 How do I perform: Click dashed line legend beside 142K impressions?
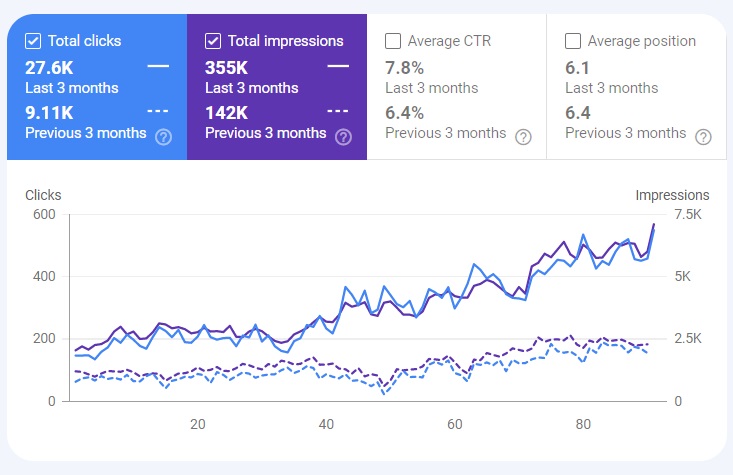pos(338,111)
